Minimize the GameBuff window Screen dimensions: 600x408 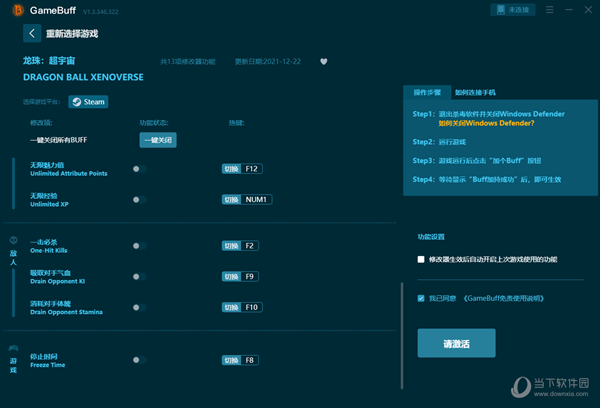(x=569, y=10)
